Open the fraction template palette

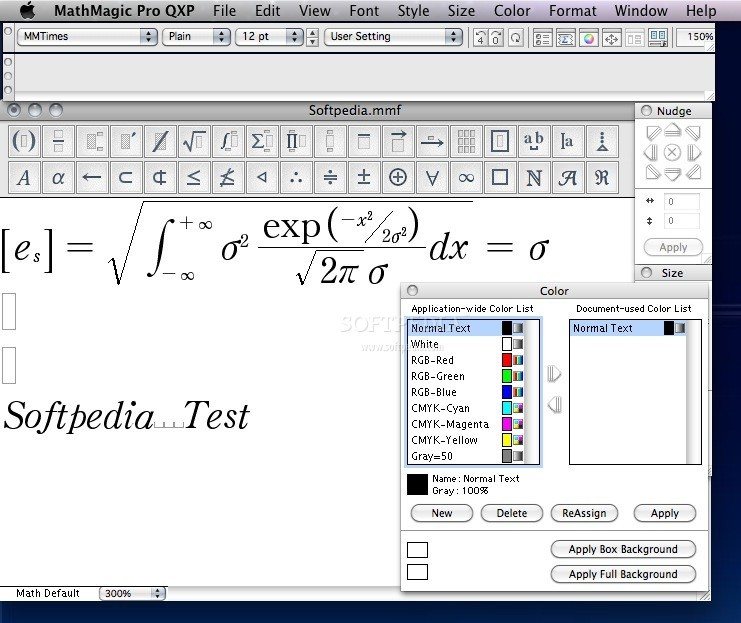click(58, 141)
